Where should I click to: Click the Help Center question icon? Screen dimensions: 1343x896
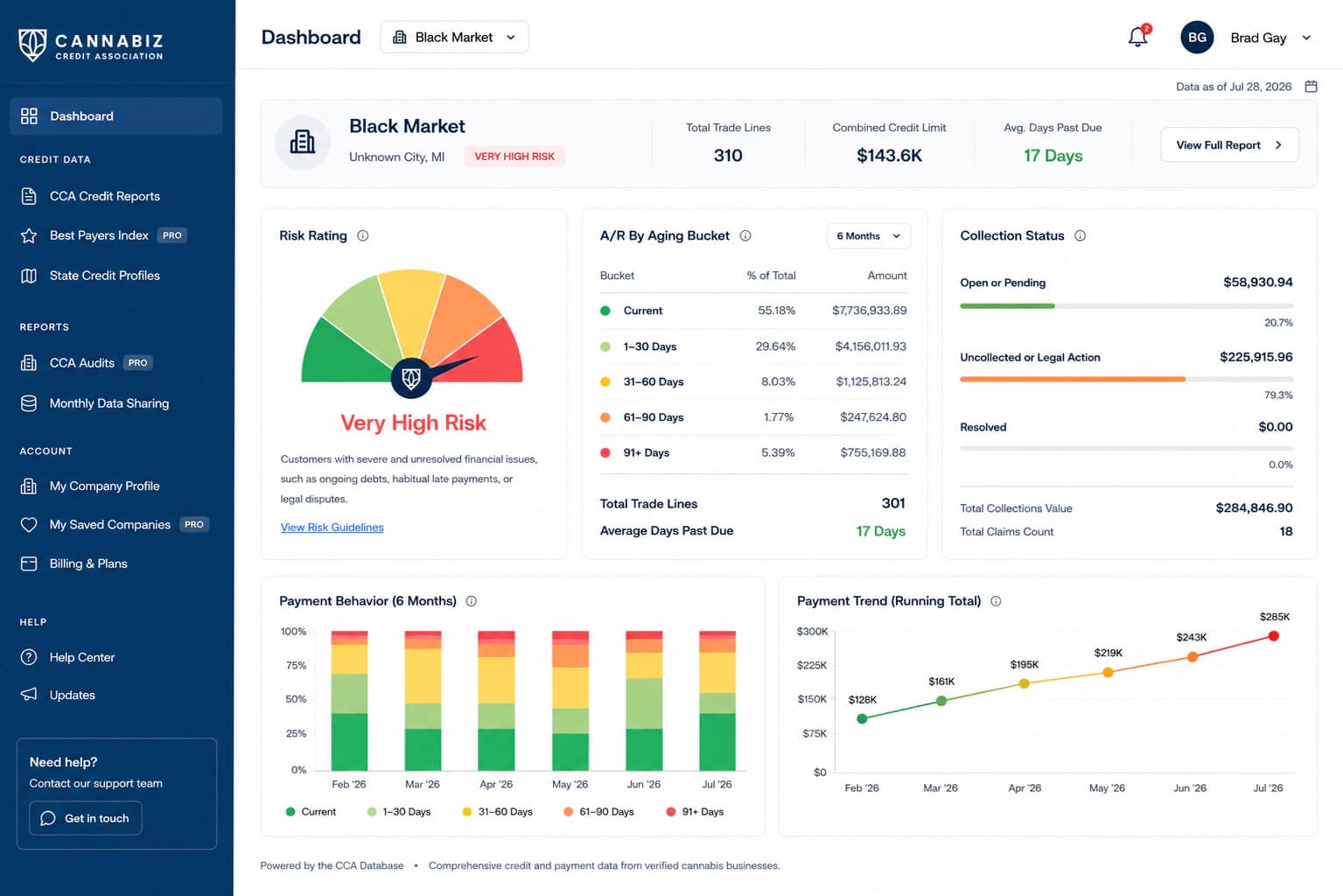(29, 657)
